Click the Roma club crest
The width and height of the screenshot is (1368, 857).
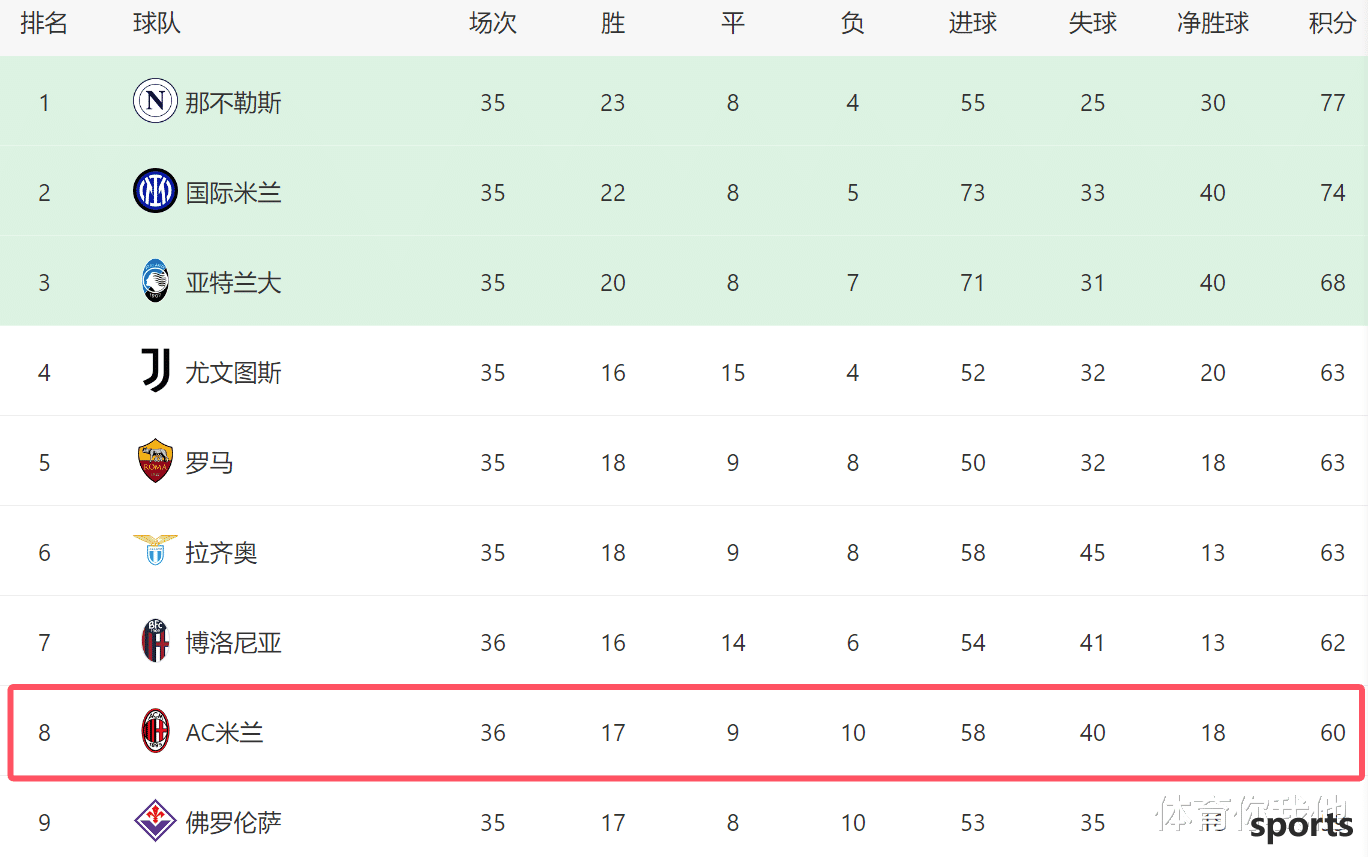[155, 461]
